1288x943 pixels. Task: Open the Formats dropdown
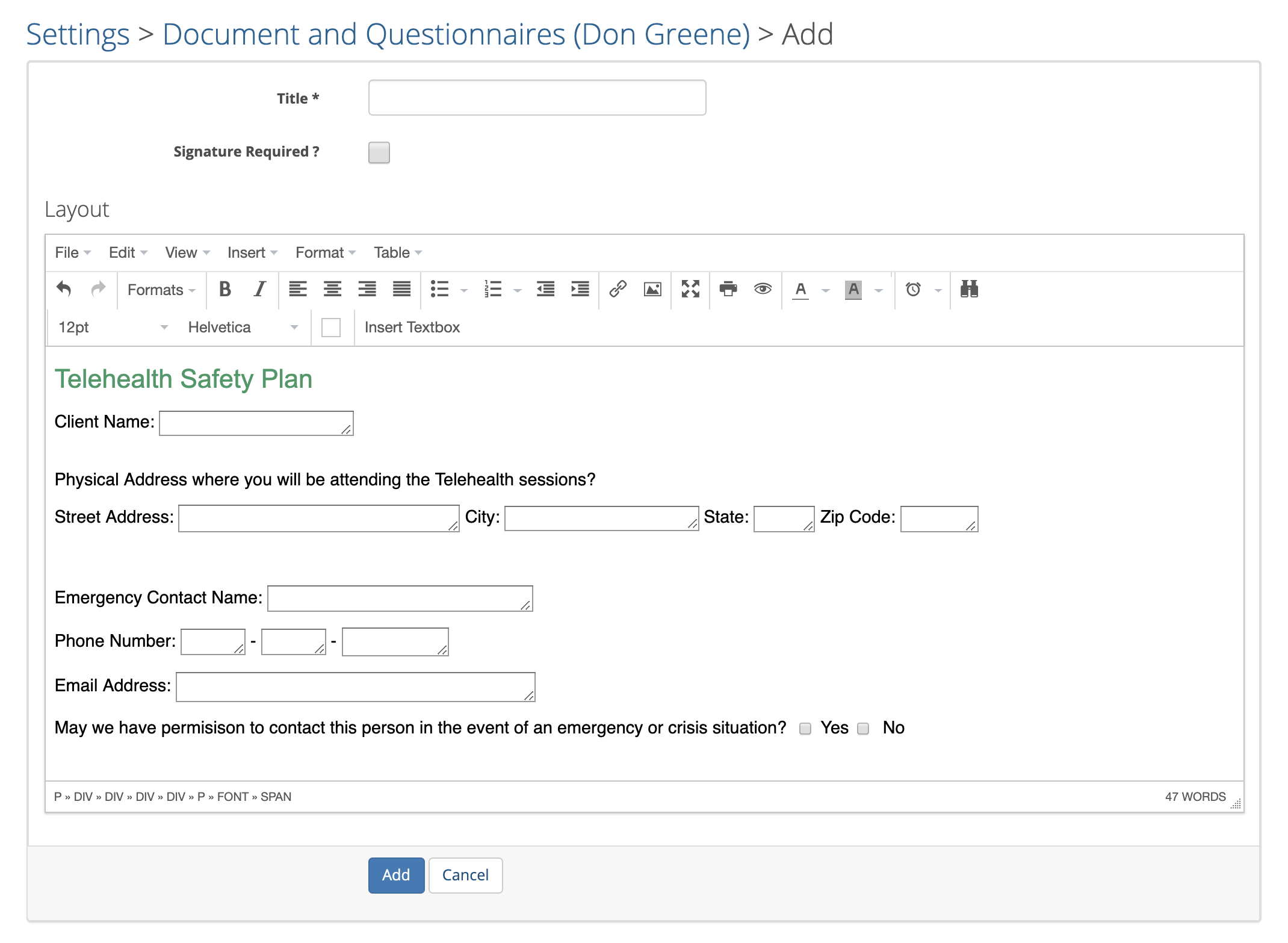pyautogui.click(x=160, y=290)
